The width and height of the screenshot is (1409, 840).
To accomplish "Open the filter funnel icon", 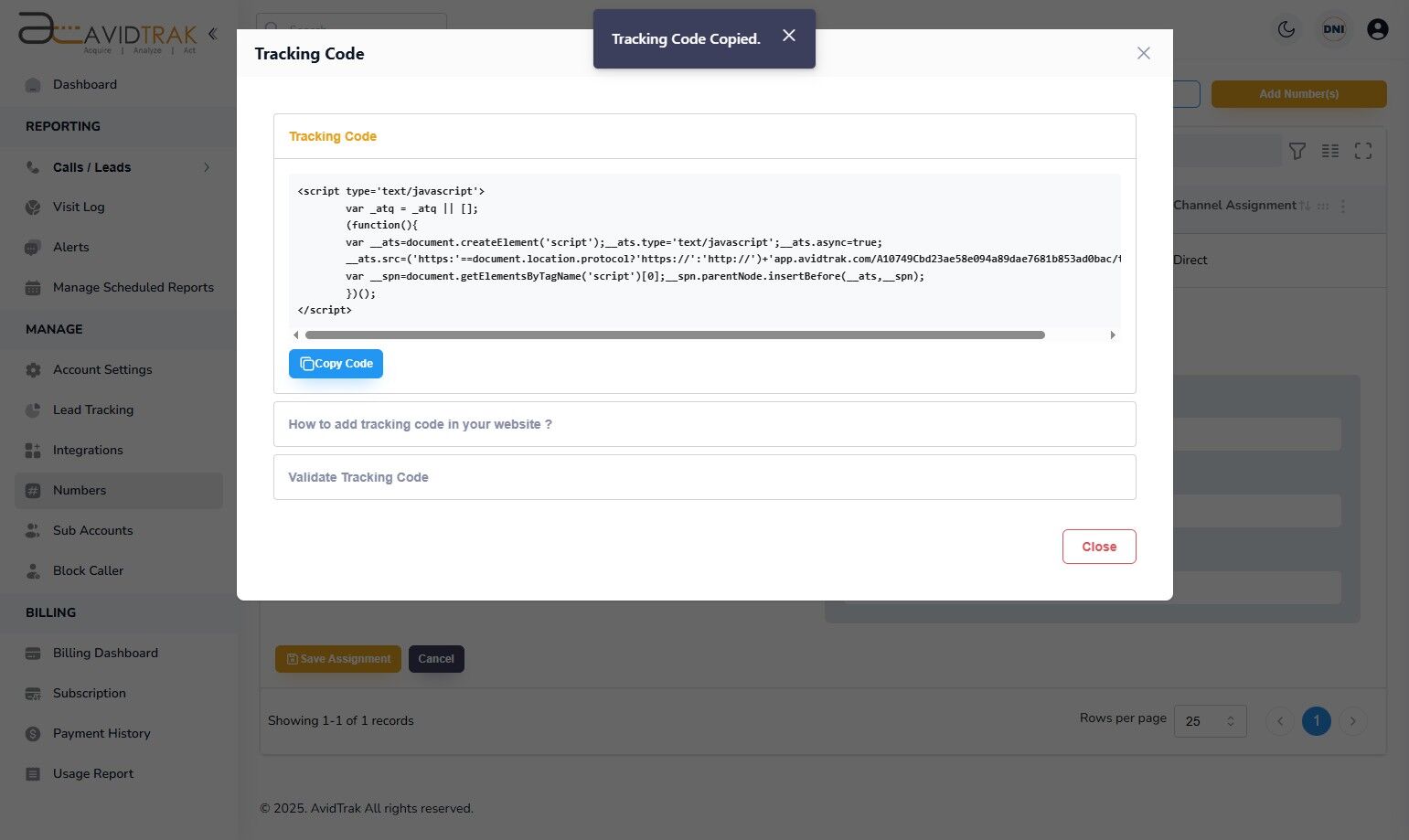I will (x=1297, y=151).
